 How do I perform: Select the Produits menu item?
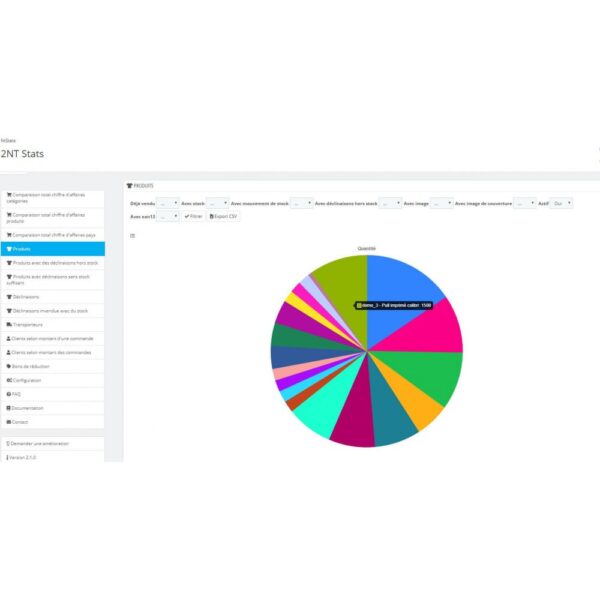point(52,249)
